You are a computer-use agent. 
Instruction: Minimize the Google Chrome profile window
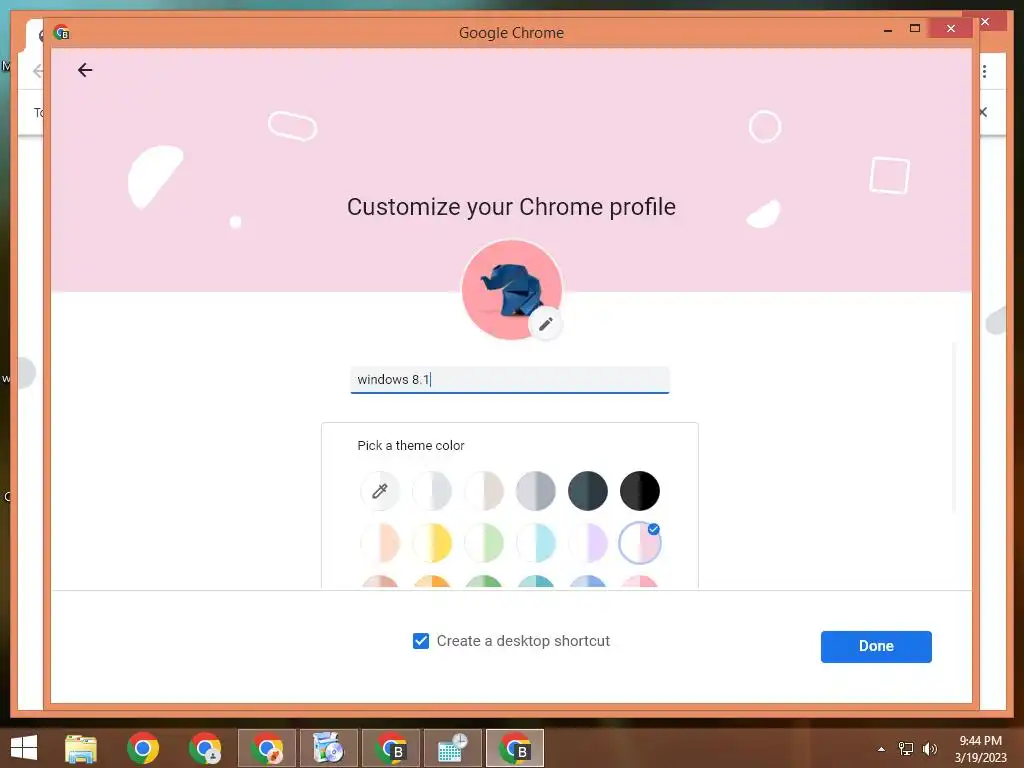click(888, 29)
